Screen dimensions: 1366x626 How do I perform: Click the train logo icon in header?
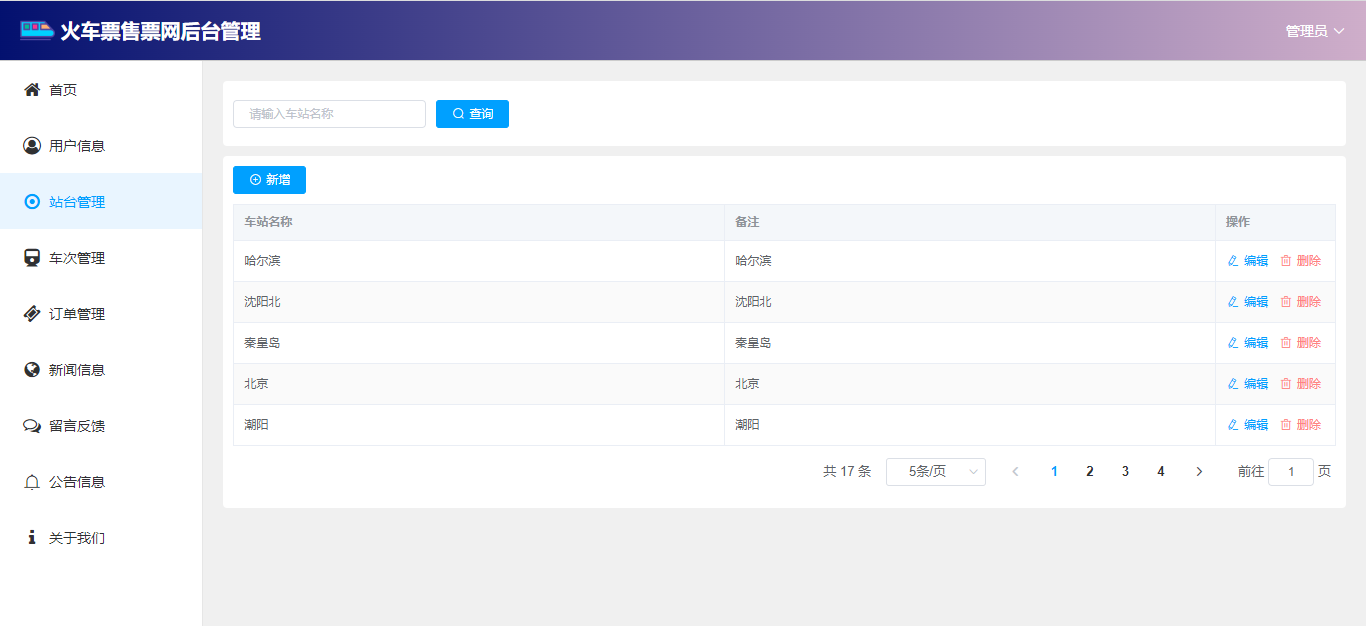(37, 31)
